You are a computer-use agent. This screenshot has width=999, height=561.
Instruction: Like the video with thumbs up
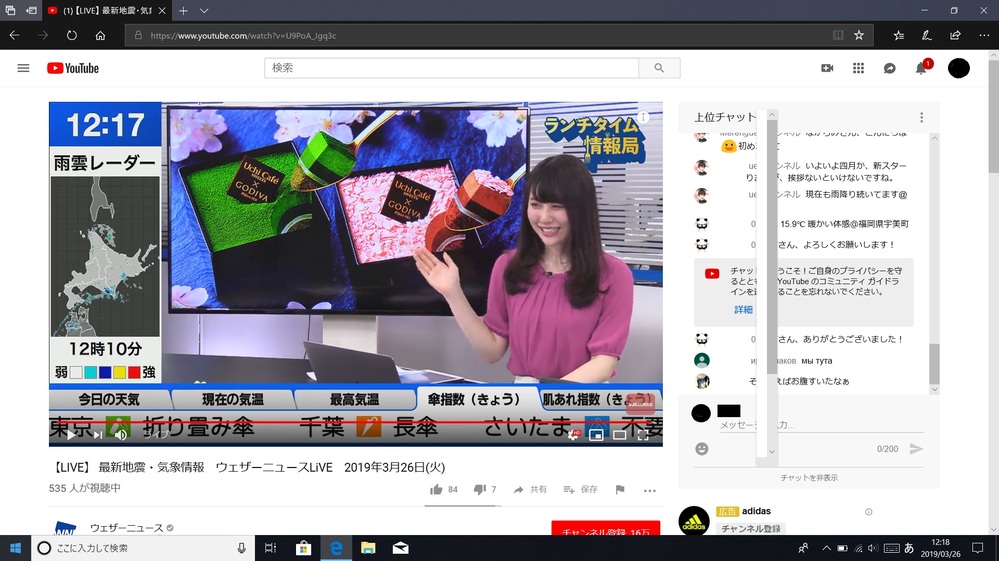[x=436, y=490]
